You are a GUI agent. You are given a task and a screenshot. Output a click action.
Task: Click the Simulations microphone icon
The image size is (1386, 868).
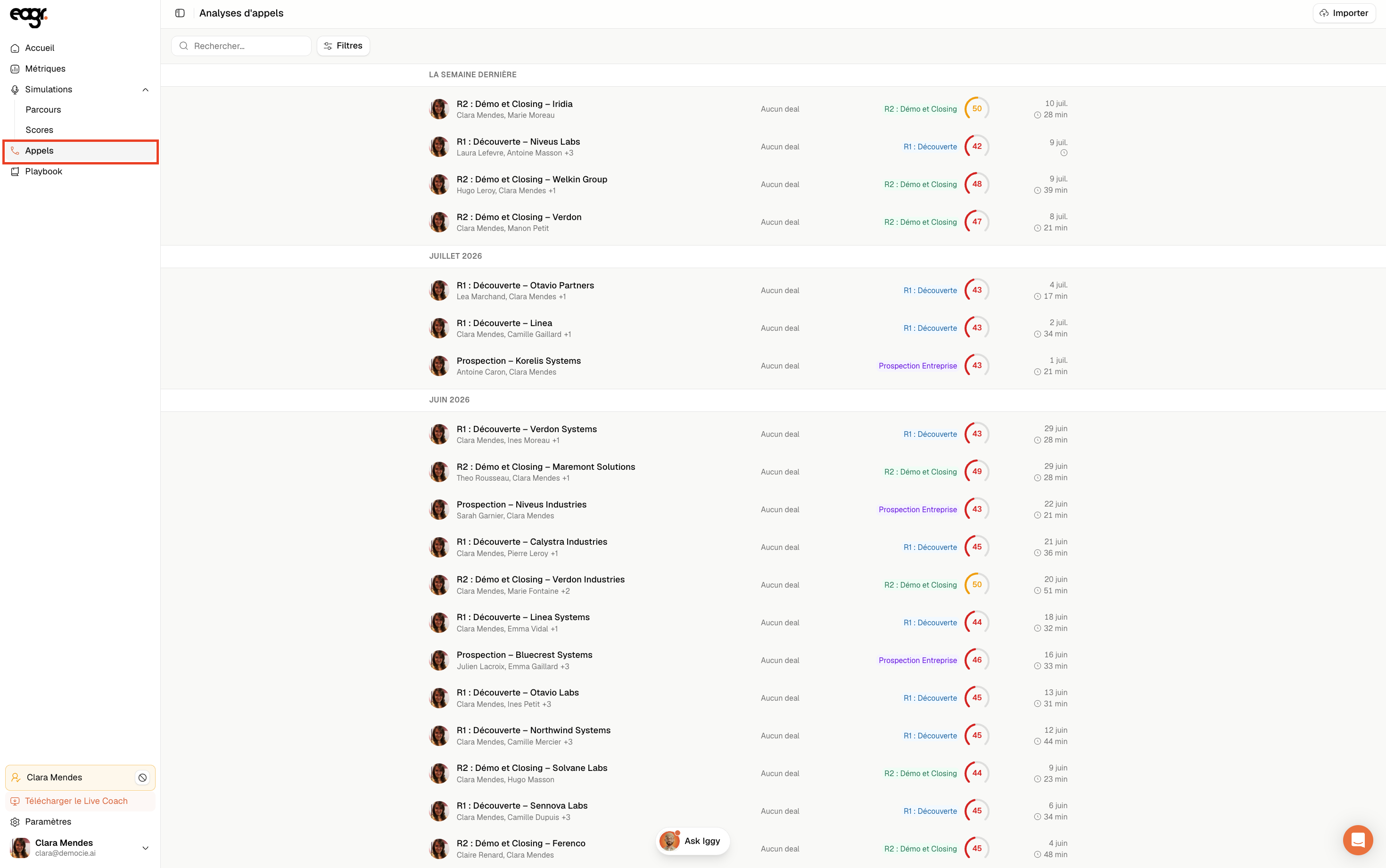[15, 90]
